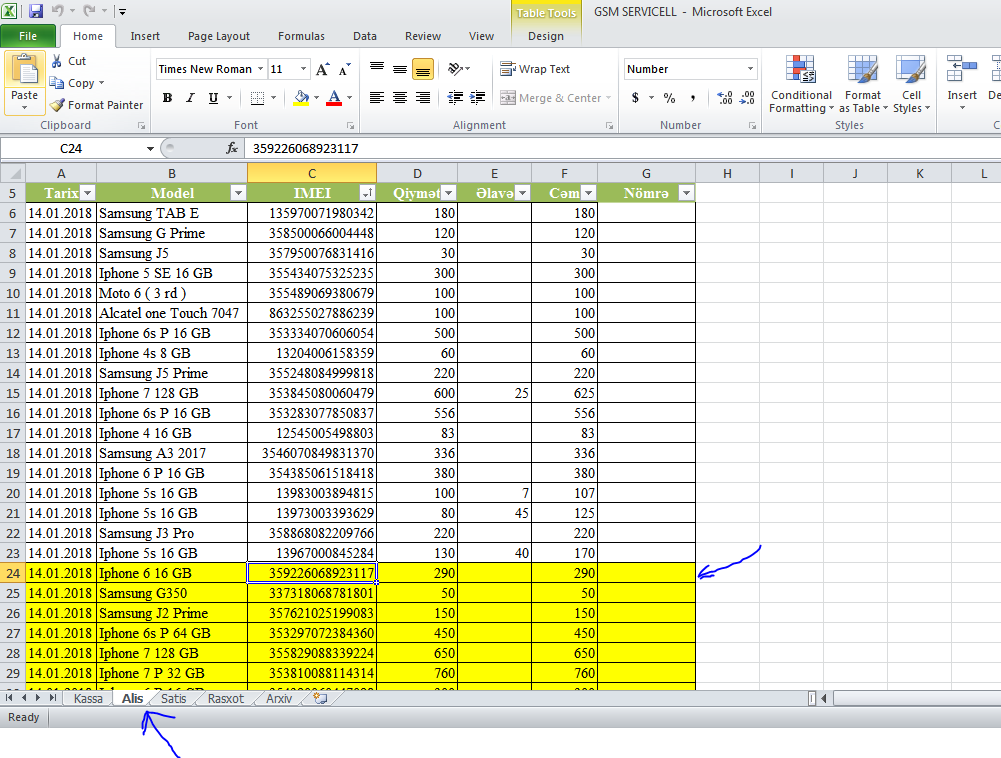Select column D header

[x=417, y=174]
